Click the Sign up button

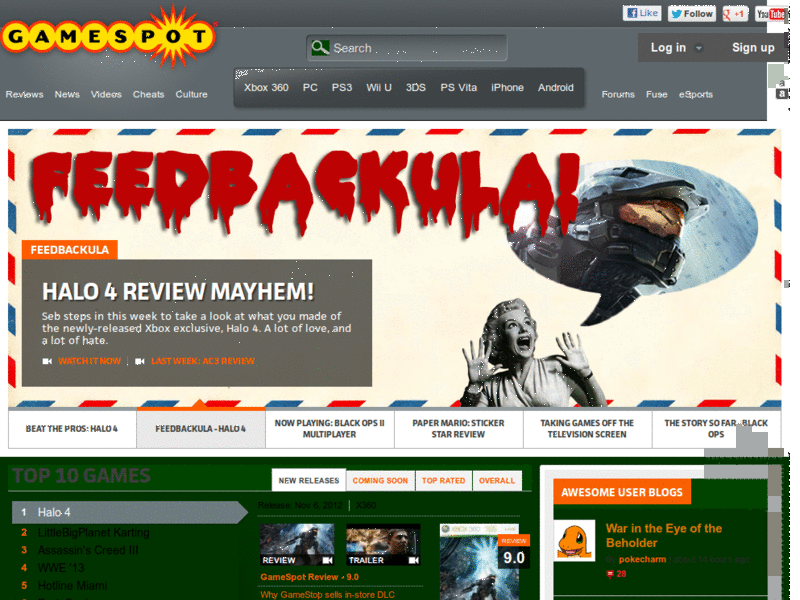753,47
